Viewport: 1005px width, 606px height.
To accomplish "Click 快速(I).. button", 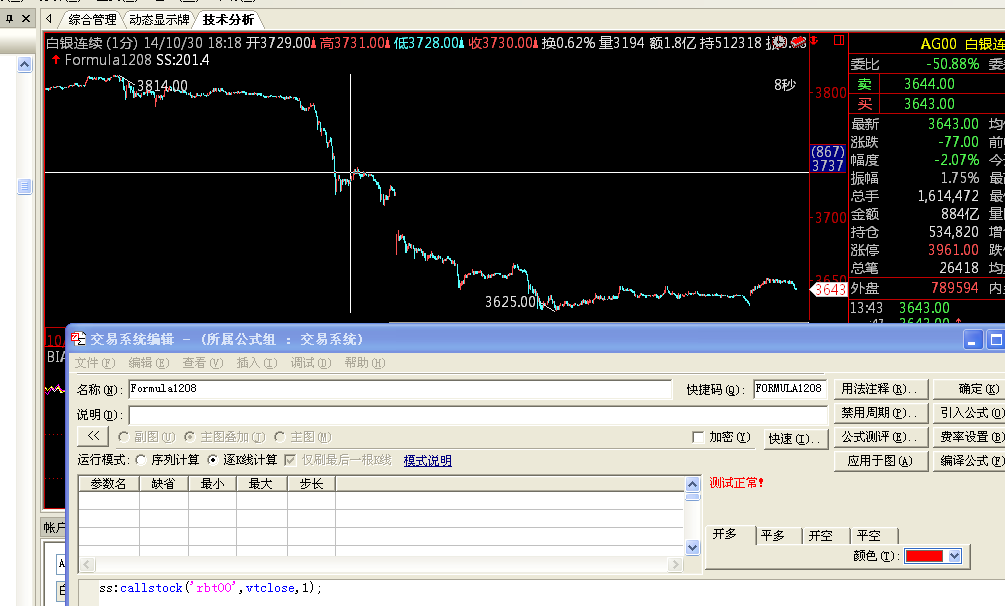I will (x=795, y=439).
